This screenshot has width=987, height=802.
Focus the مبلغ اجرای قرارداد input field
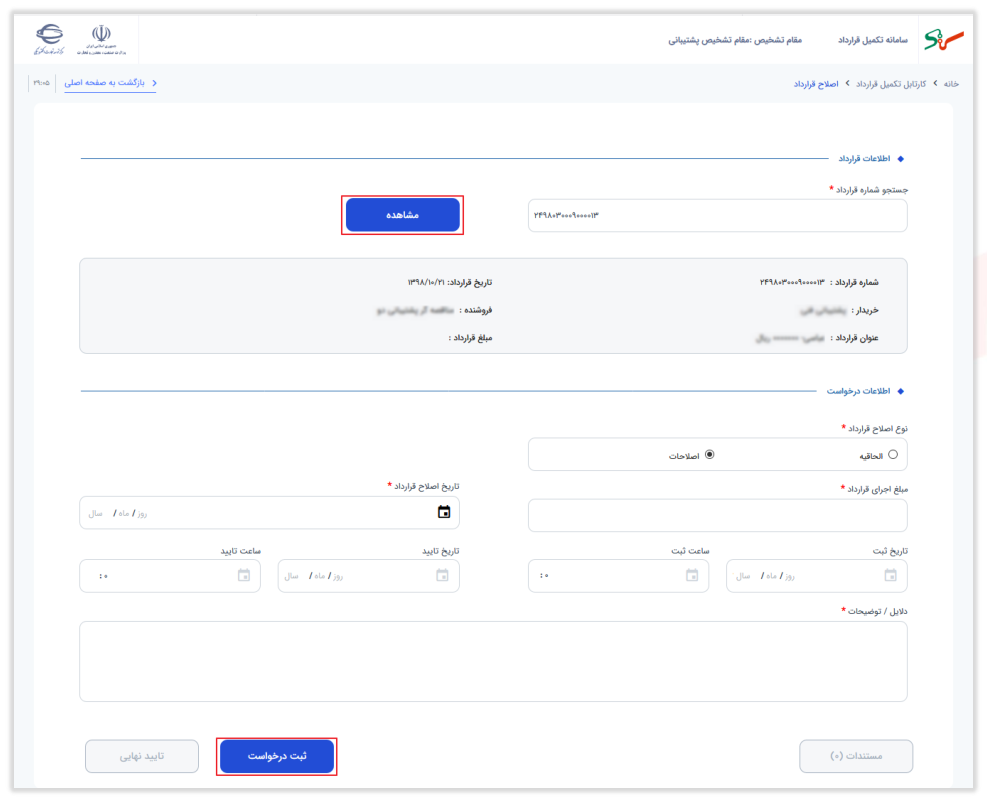click(718, 516)
